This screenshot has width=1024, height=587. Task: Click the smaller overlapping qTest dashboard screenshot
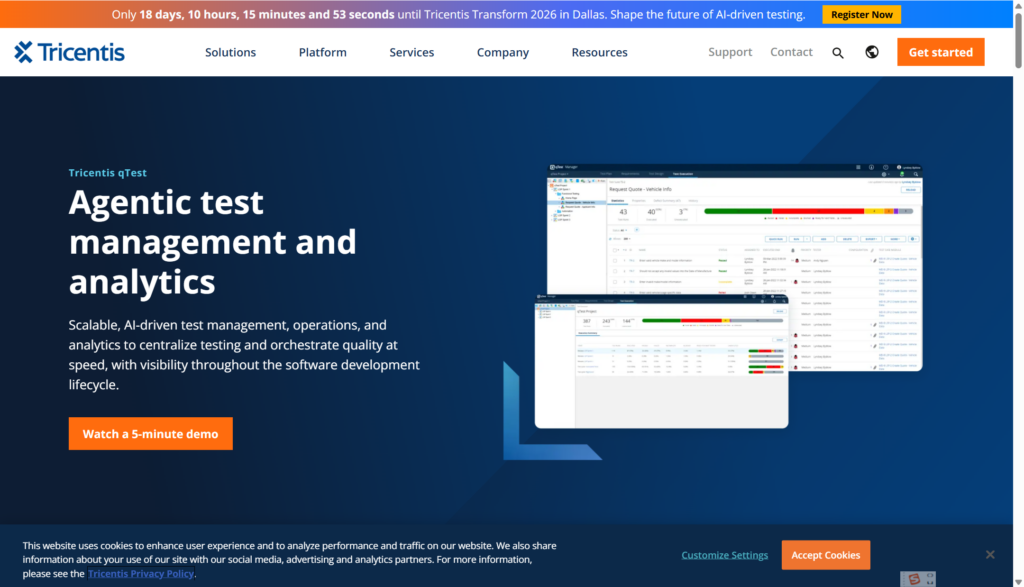point(661,361)
